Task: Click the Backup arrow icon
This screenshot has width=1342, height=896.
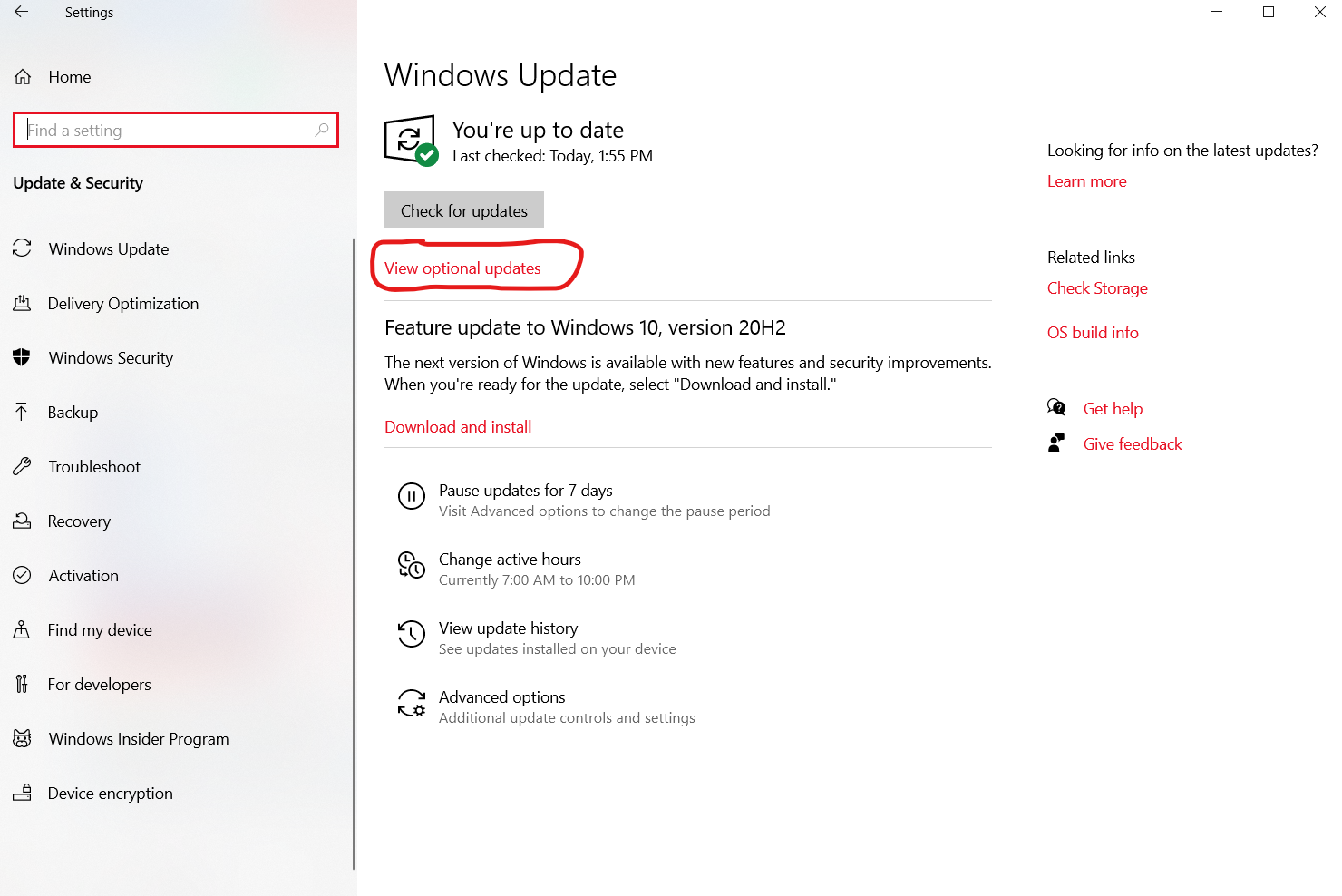Action: (x=22, y=412)
